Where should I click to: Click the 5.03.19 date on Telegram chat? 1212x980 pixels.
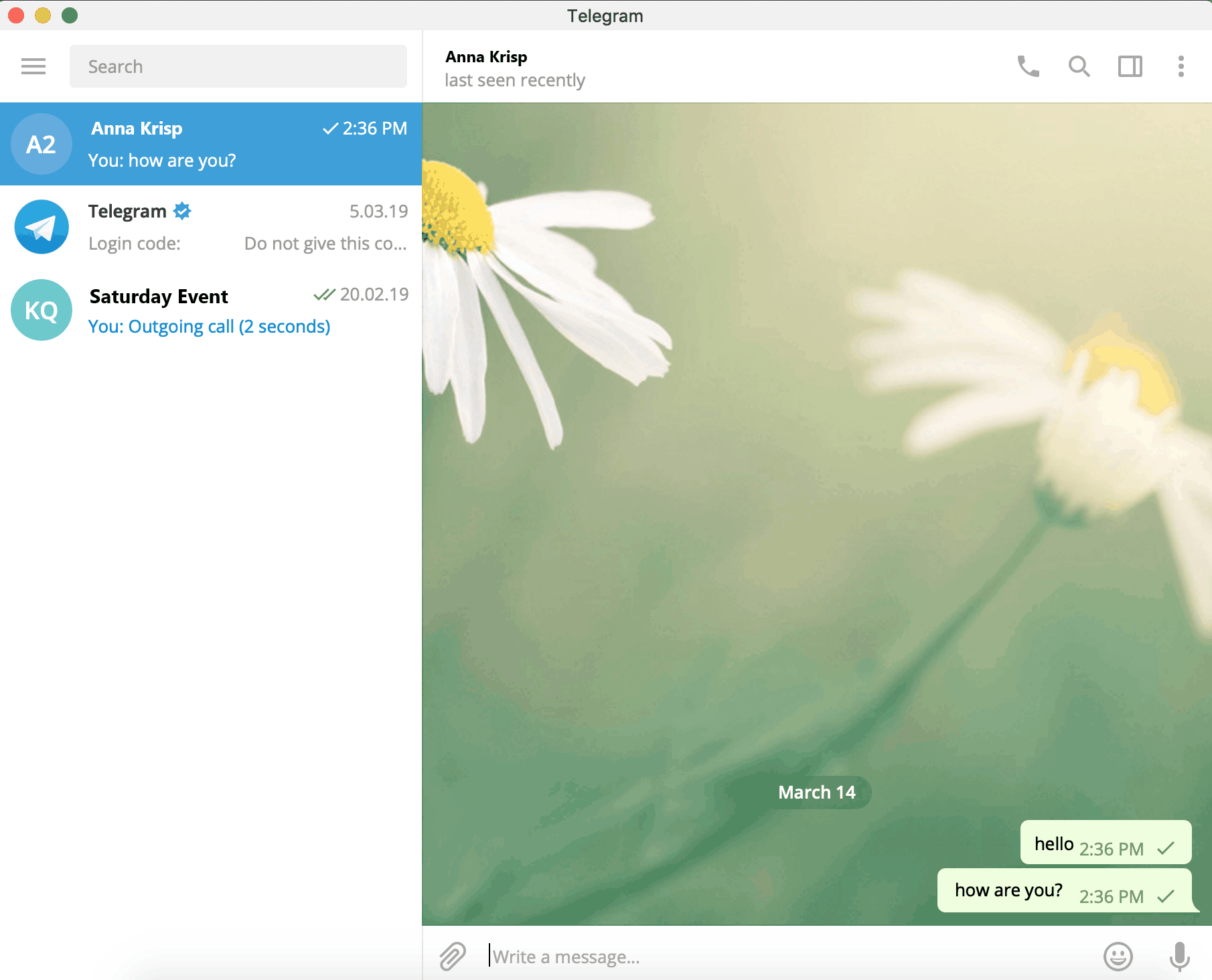[378, 212]
